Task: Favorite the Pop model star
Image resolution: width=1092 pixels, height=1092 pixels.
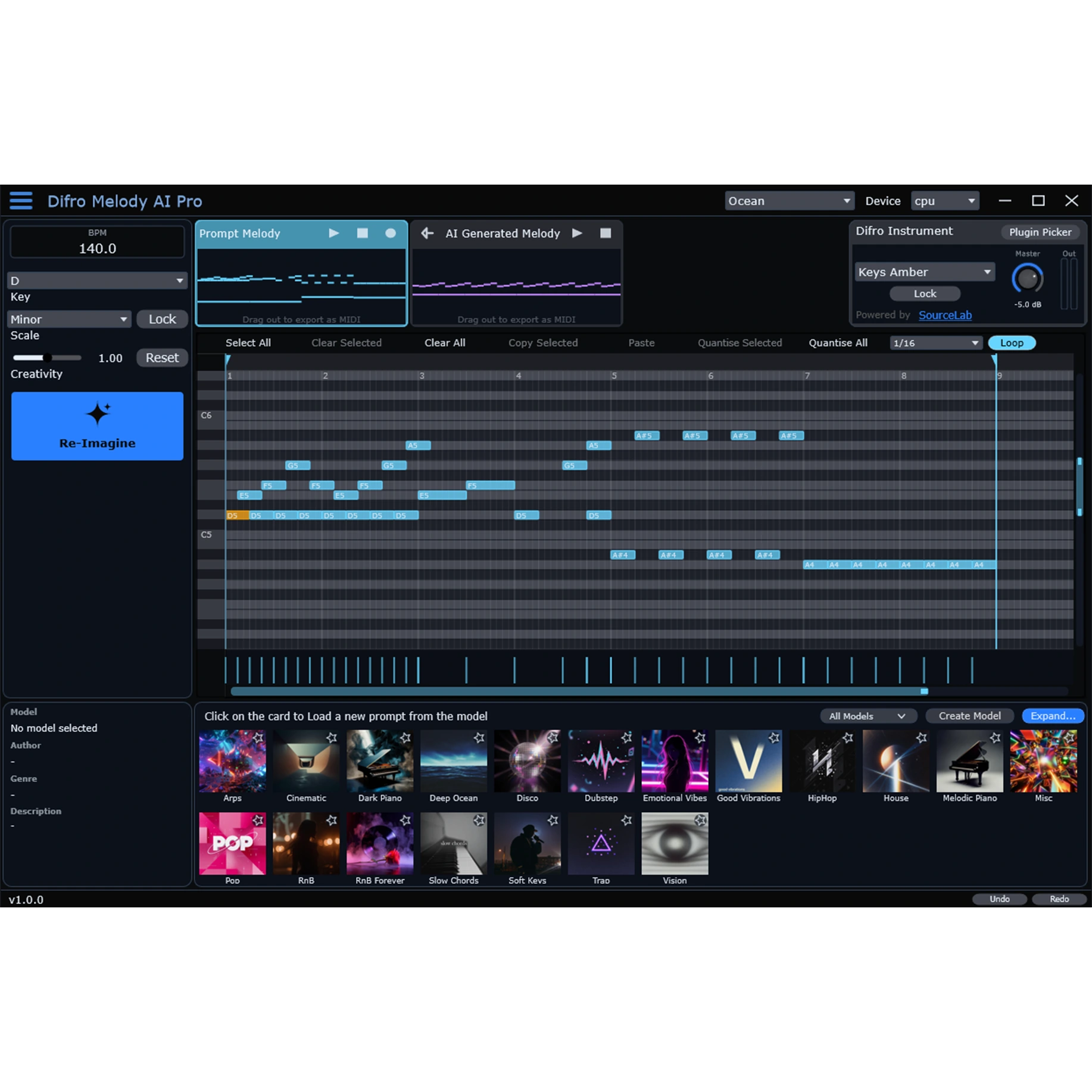Action: point(258,820)
